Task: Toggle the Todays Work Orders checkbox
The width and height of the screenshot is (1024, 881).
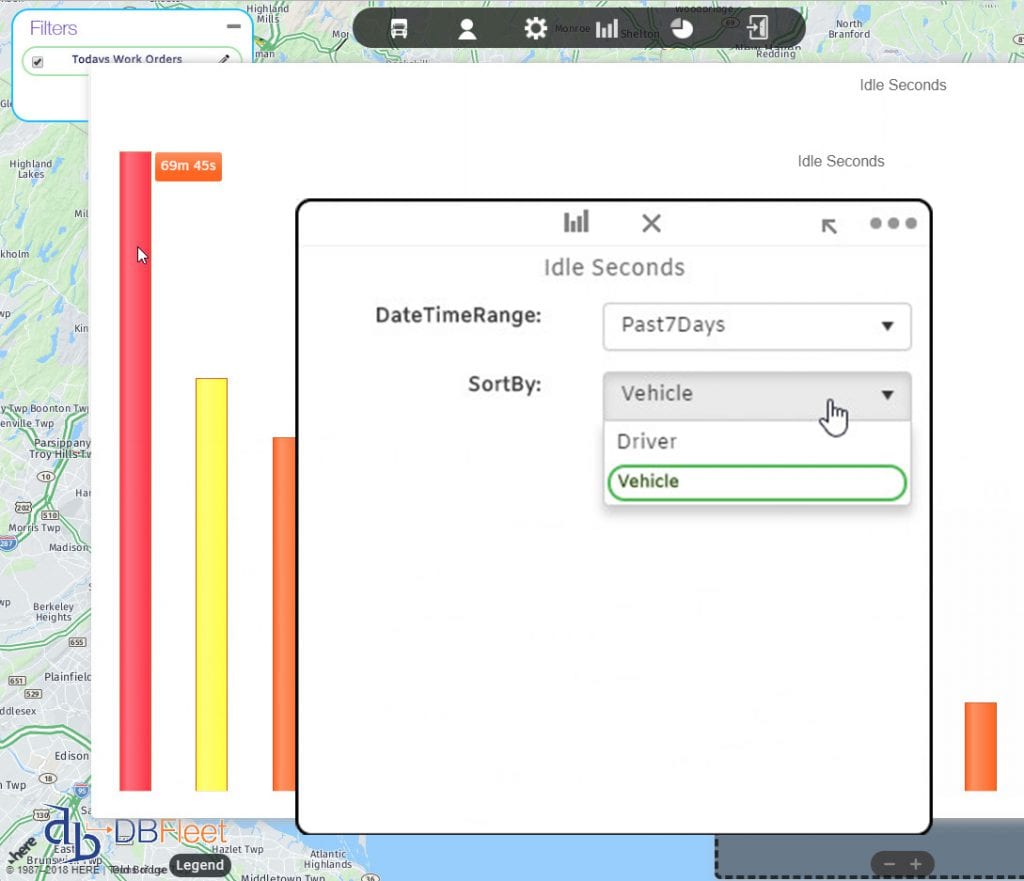Action: click(x=38, y=59)
